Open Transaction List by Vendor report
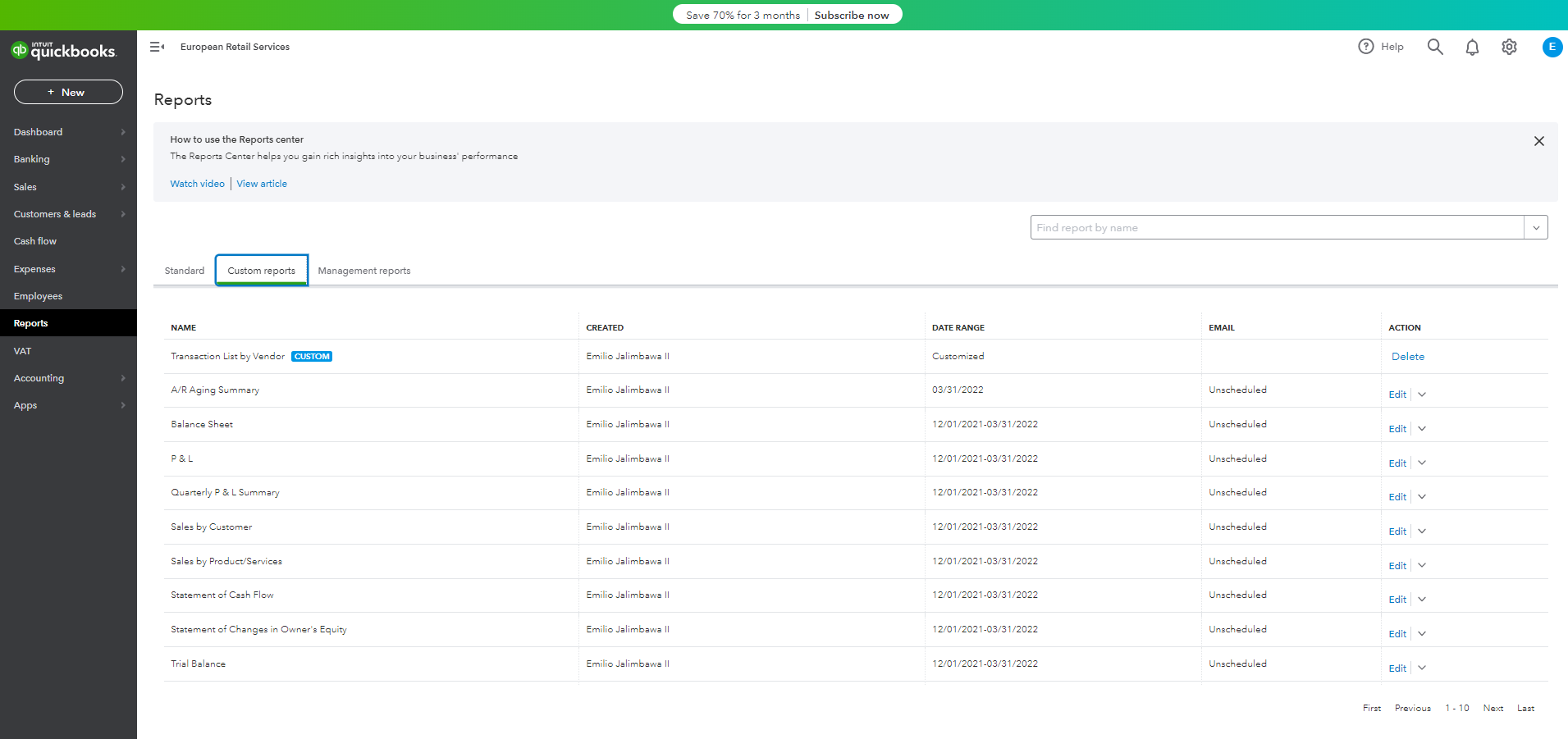 227,356
